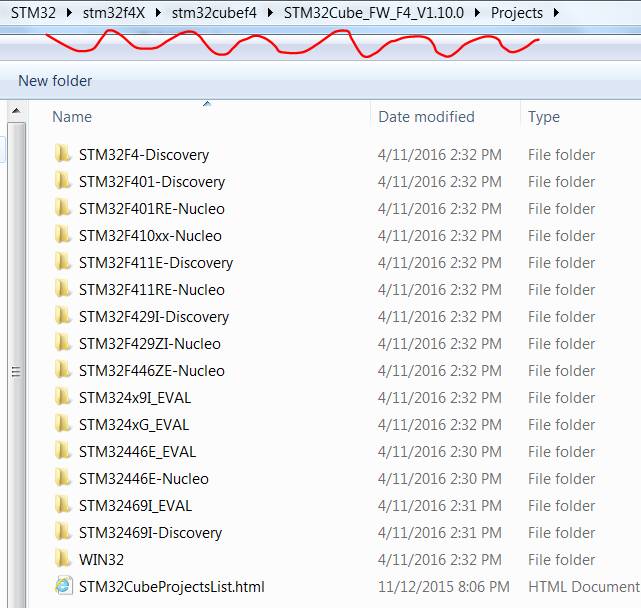Image resolution: width=641 pixels, height=608 pixels.
Task: Go to STM32 in the address bar
Action: pos(33,13)
